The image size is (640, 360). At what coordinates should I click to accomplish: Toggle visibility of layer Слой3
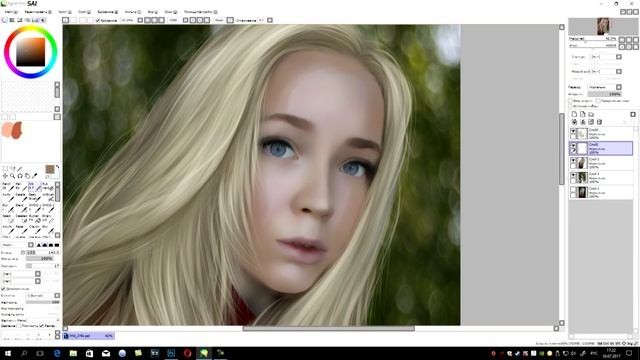(573, 176)
